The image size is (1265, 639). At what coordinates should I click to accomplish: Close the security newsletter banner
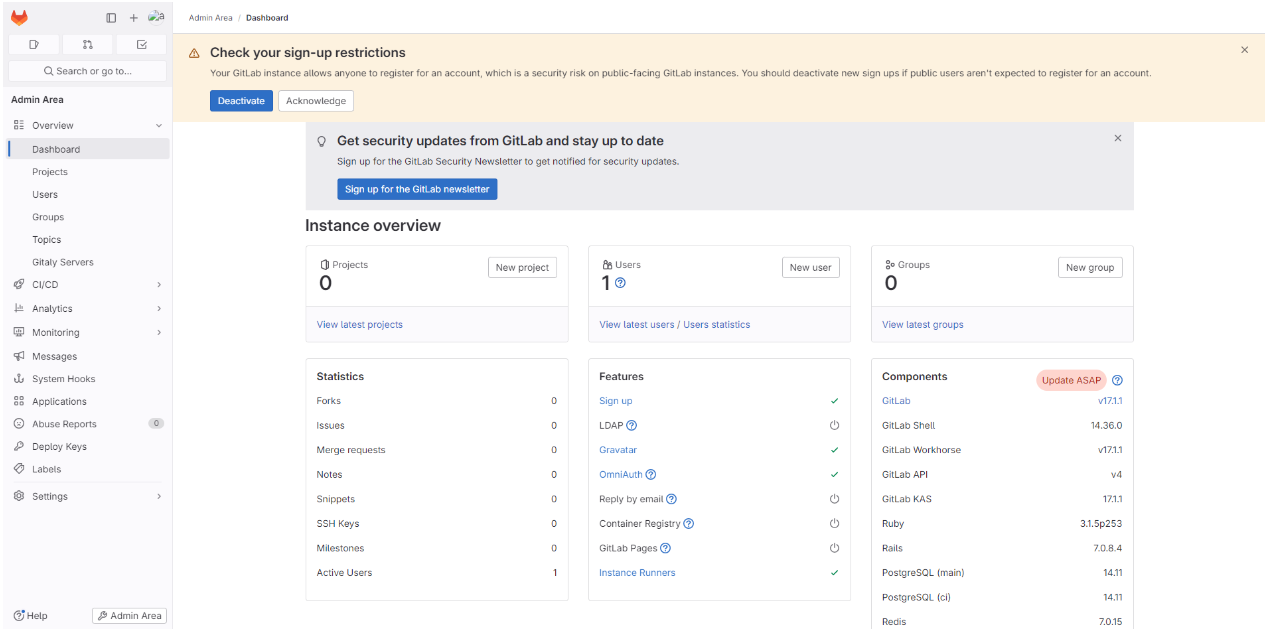pyautogui.click(x=1118, y=138)
